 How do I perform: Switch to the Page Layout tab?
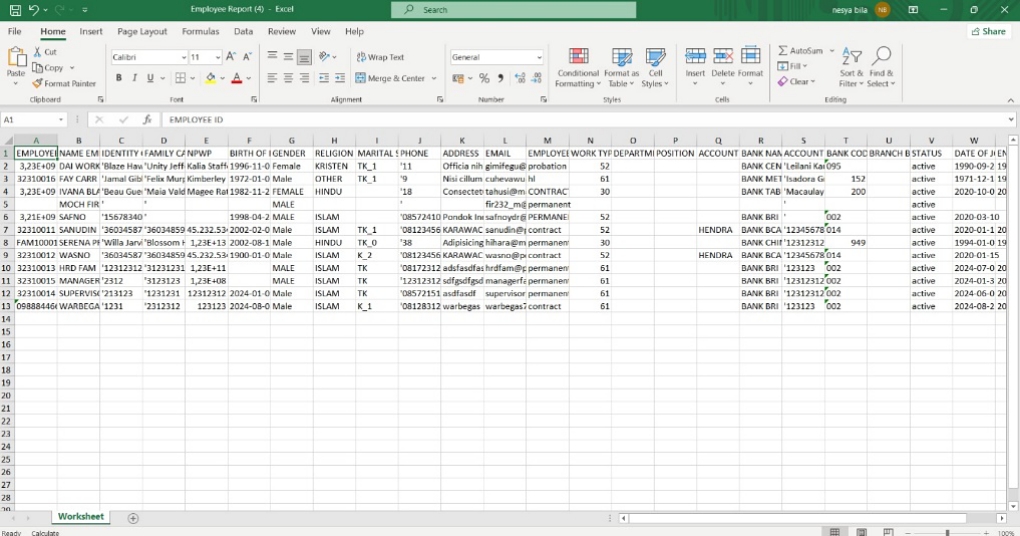coord(142,31)
